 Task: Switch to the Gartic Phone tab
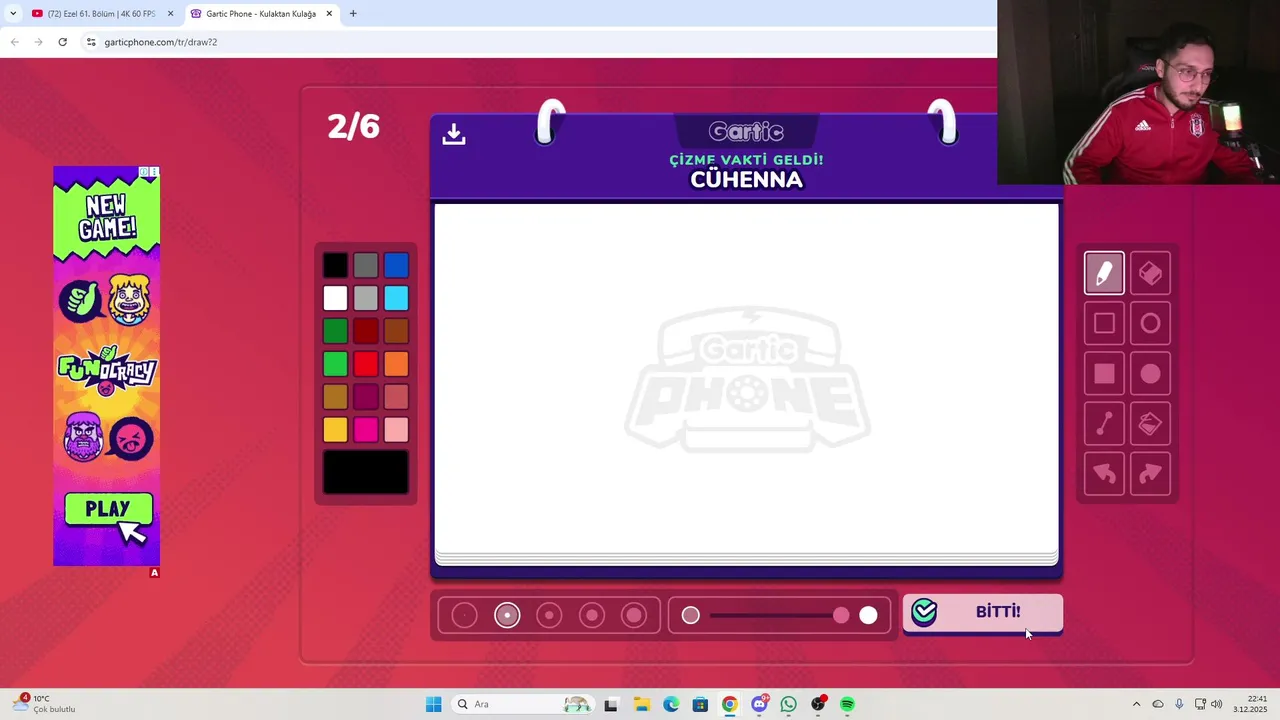tap(262, 14)
